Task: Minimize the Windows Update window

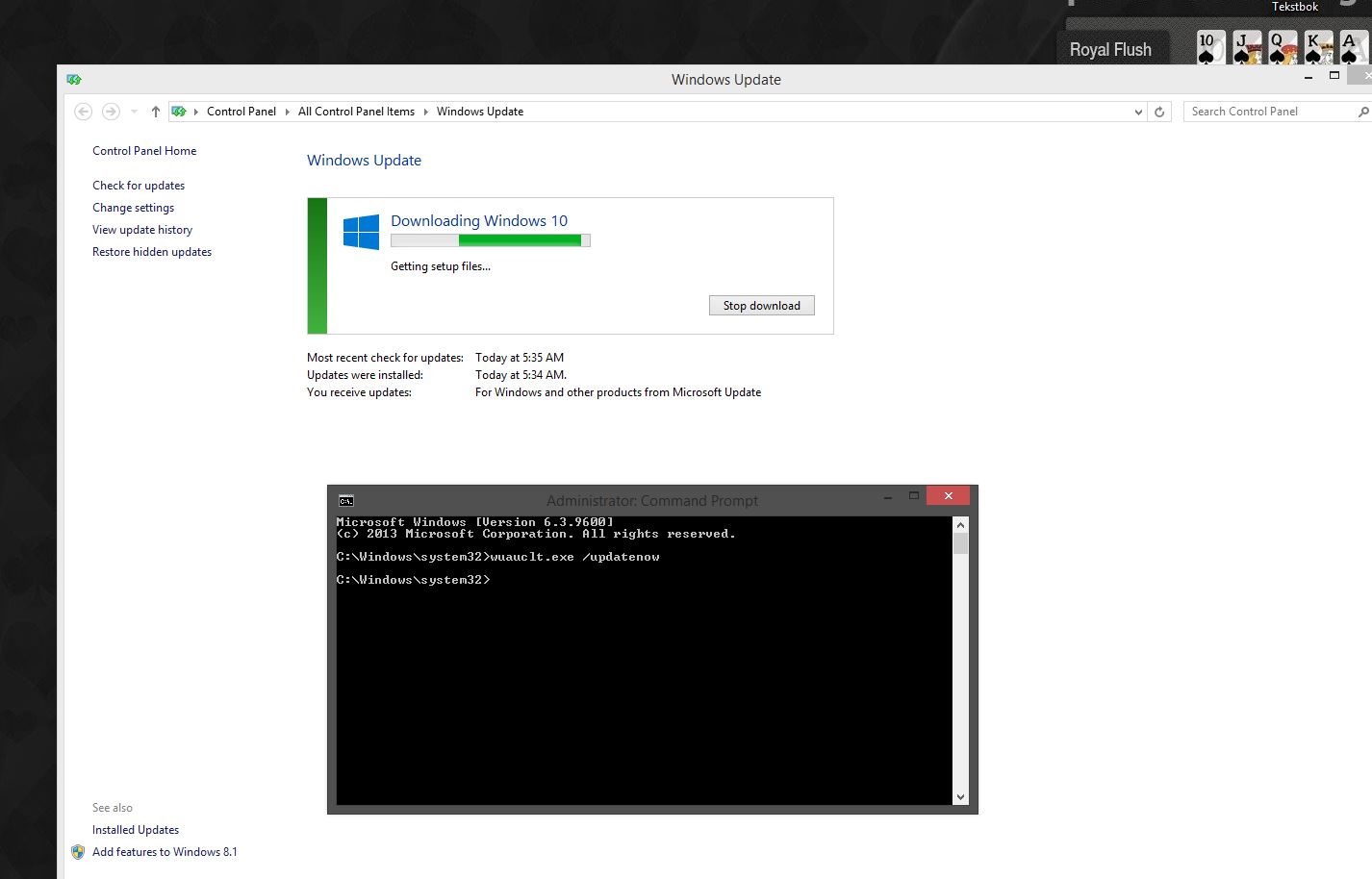Action: (1308, 76)
